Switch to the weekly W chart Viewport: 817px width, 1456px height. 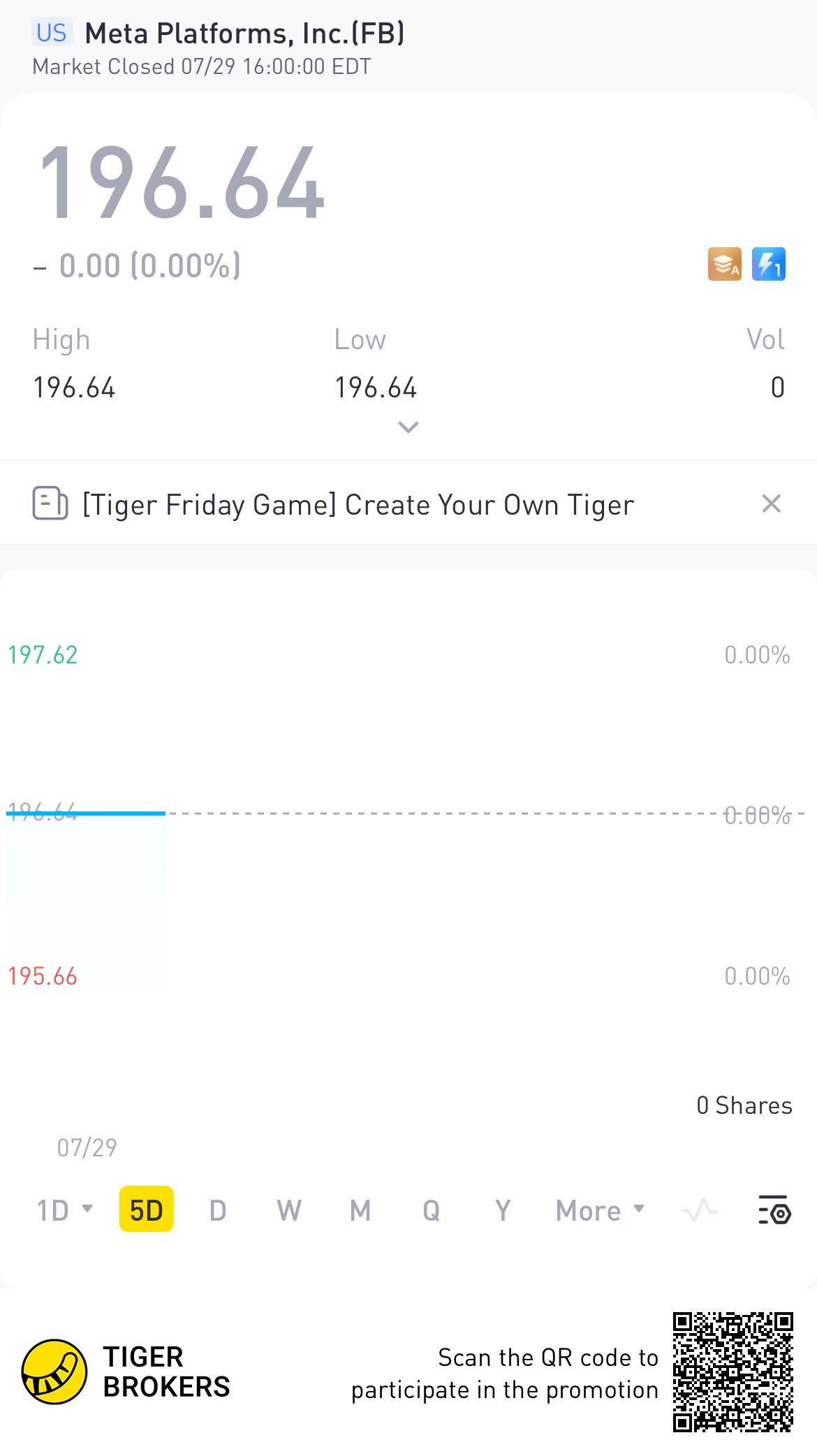click(x=289, y=1210)
